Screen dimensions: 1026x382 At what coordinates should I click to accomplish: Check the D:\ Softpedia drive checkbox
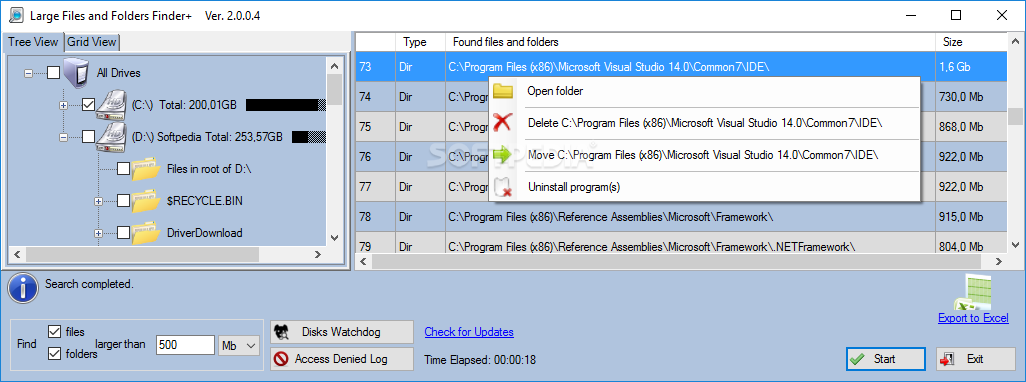[88, 137]
